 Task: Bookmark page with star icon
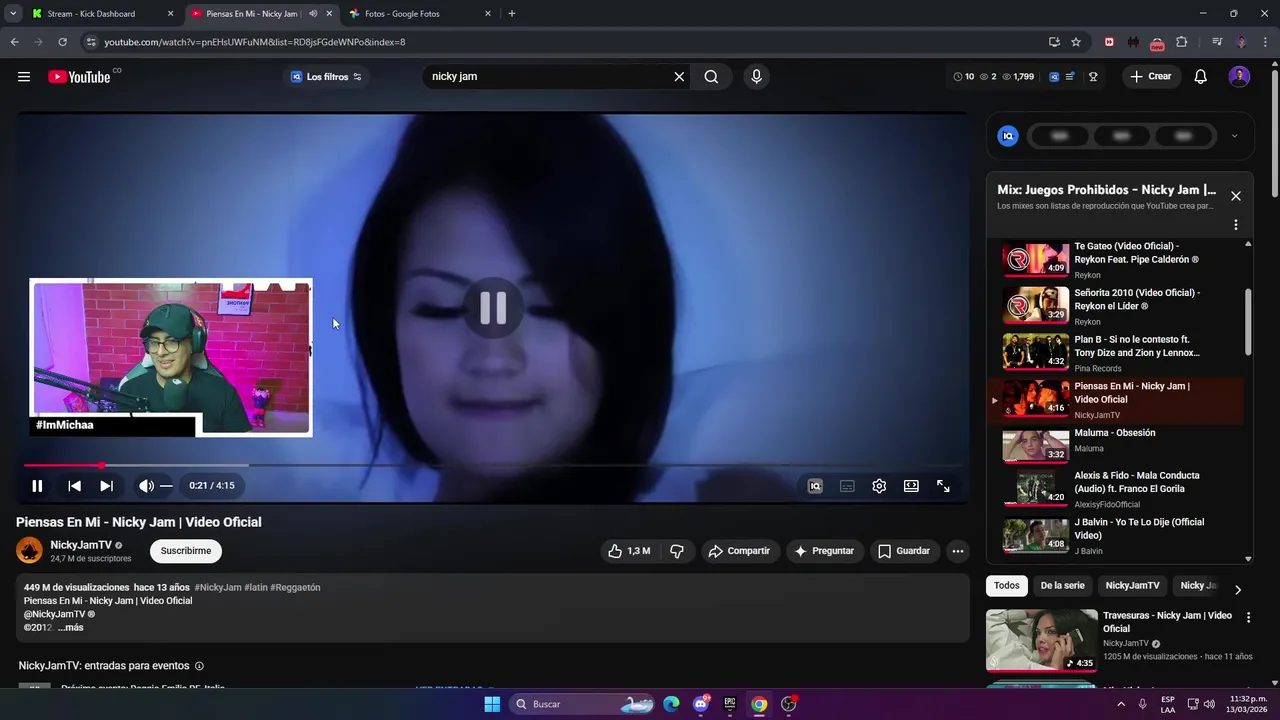(1076, 42)
